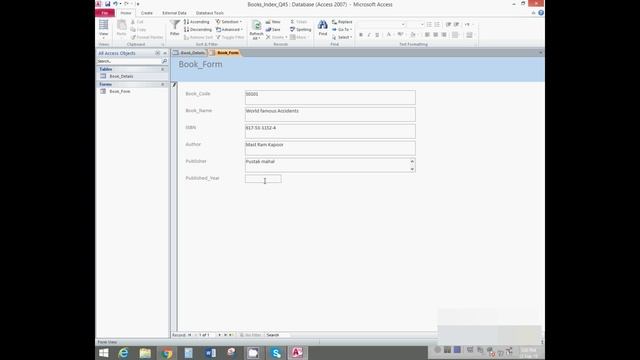
Task: Click Publisher field scroll up arrow
Action: pyautogui.click(x=412, y=161)
